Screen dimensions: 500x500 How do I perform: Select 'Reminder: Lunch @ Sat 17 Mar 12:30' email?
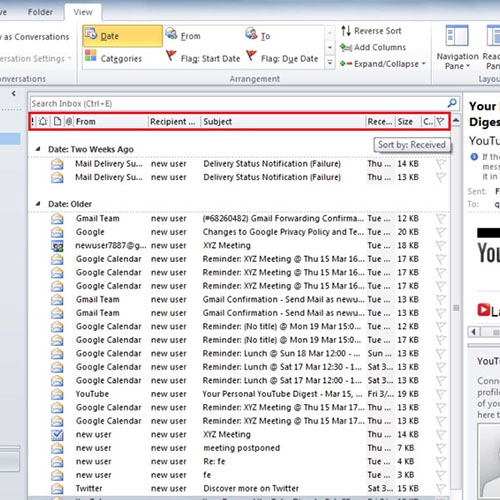pos(239,367)
